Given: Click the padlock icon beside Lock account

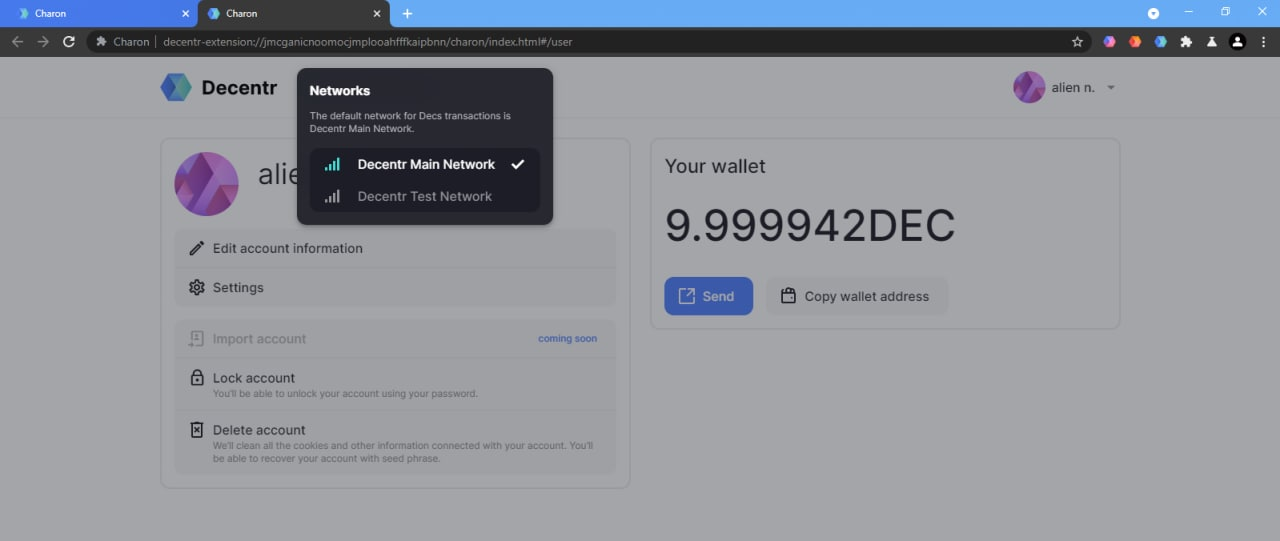Looking at the screenshot, I should click(197, 378).
